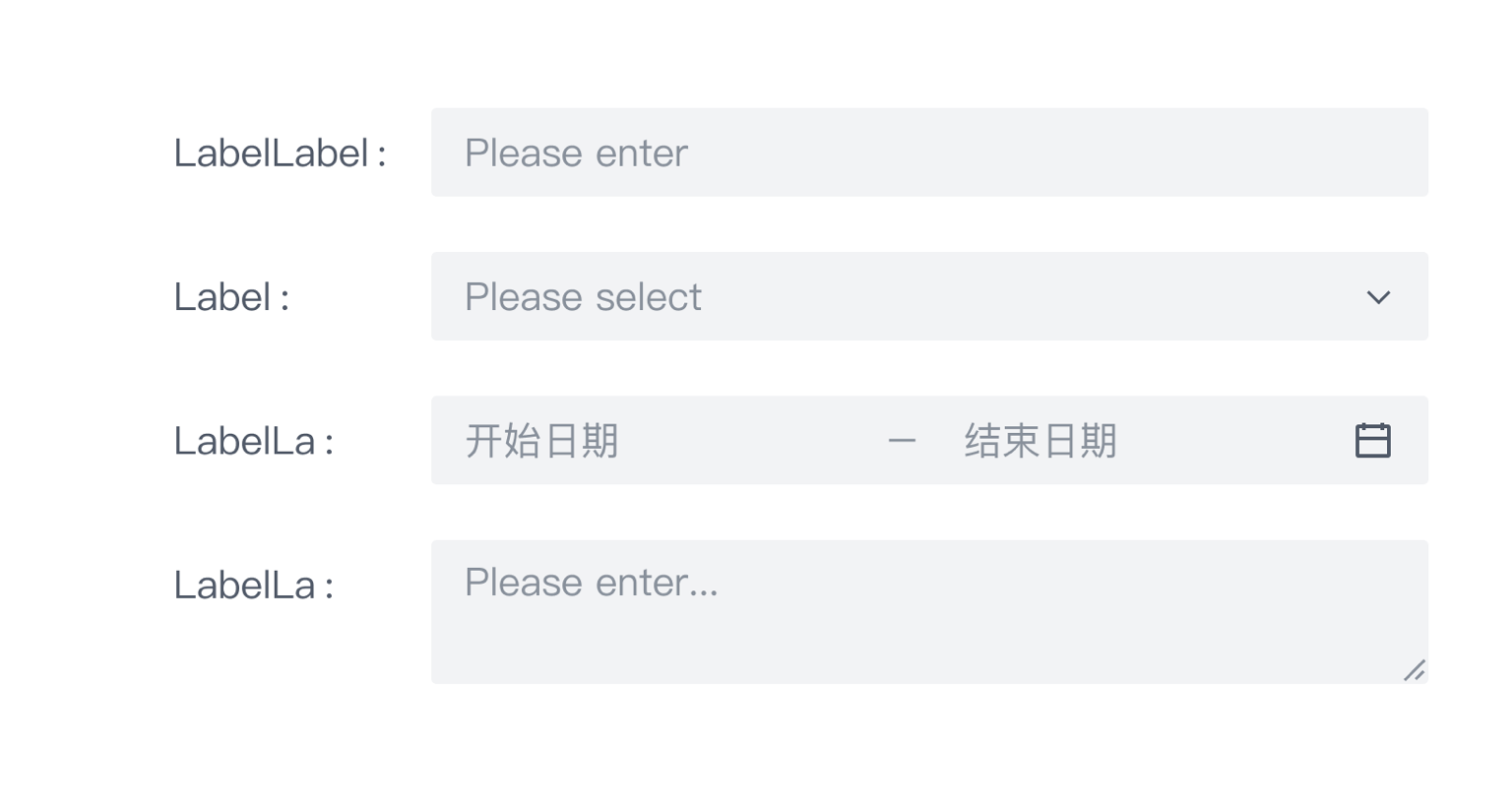
Task: Focus the 'Please enter...' textarea
Action: pyautogui.click(x=927, y=611)
